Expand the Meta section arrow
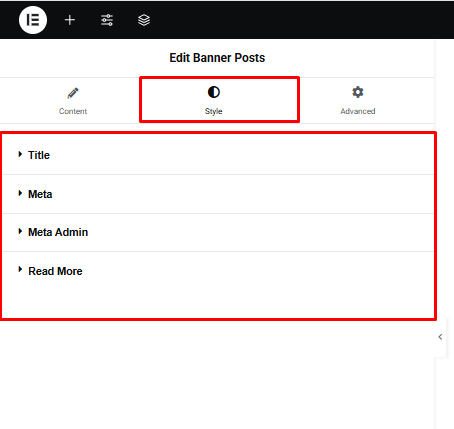This screenshot has width=454, height=429. [20, 193]
